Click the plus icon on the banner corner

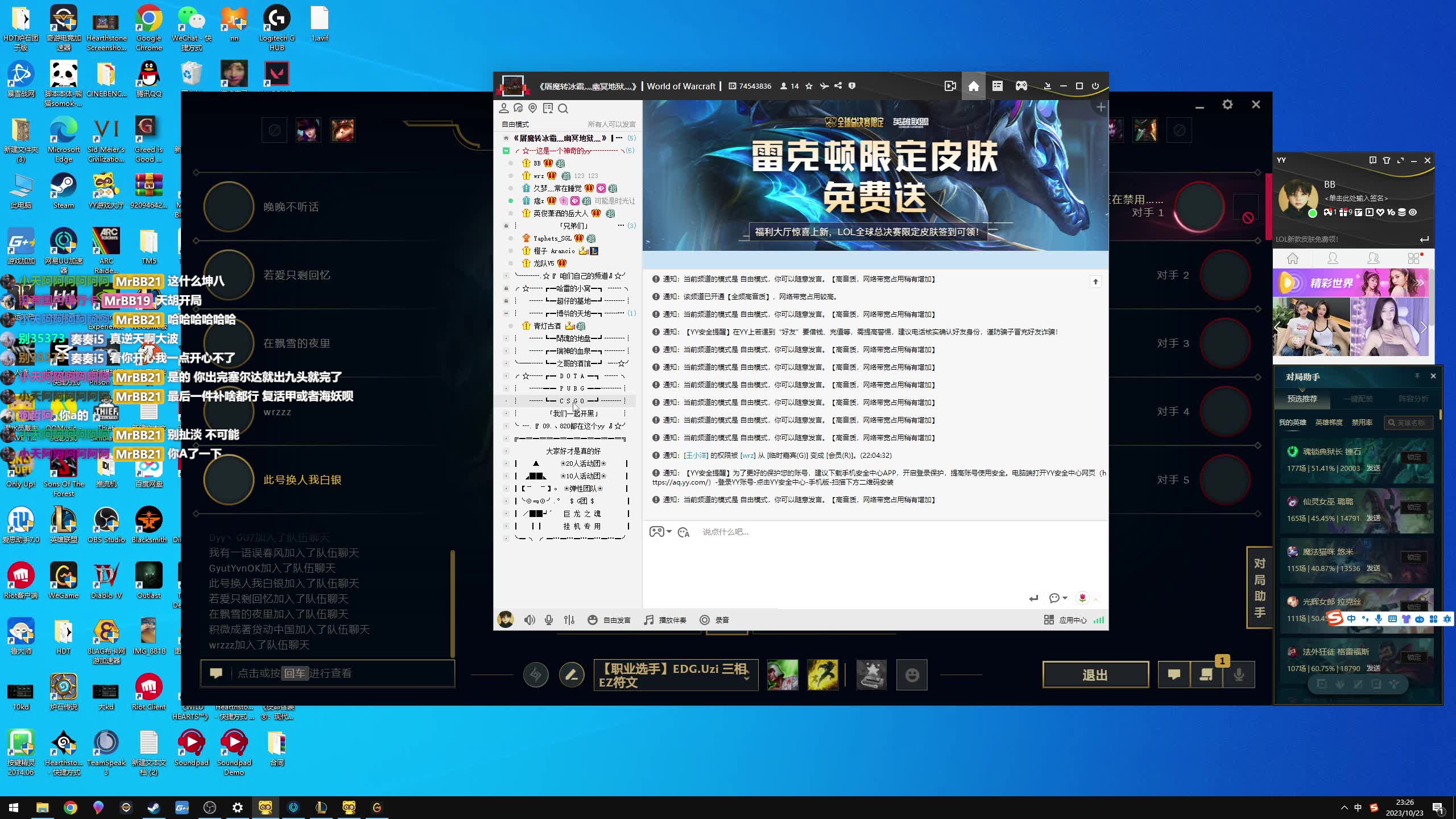[x=1101, y=107]
